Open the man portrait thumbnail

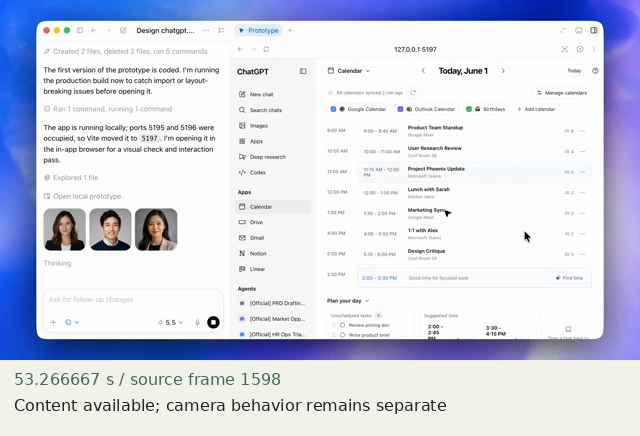(x=110, y=229)
